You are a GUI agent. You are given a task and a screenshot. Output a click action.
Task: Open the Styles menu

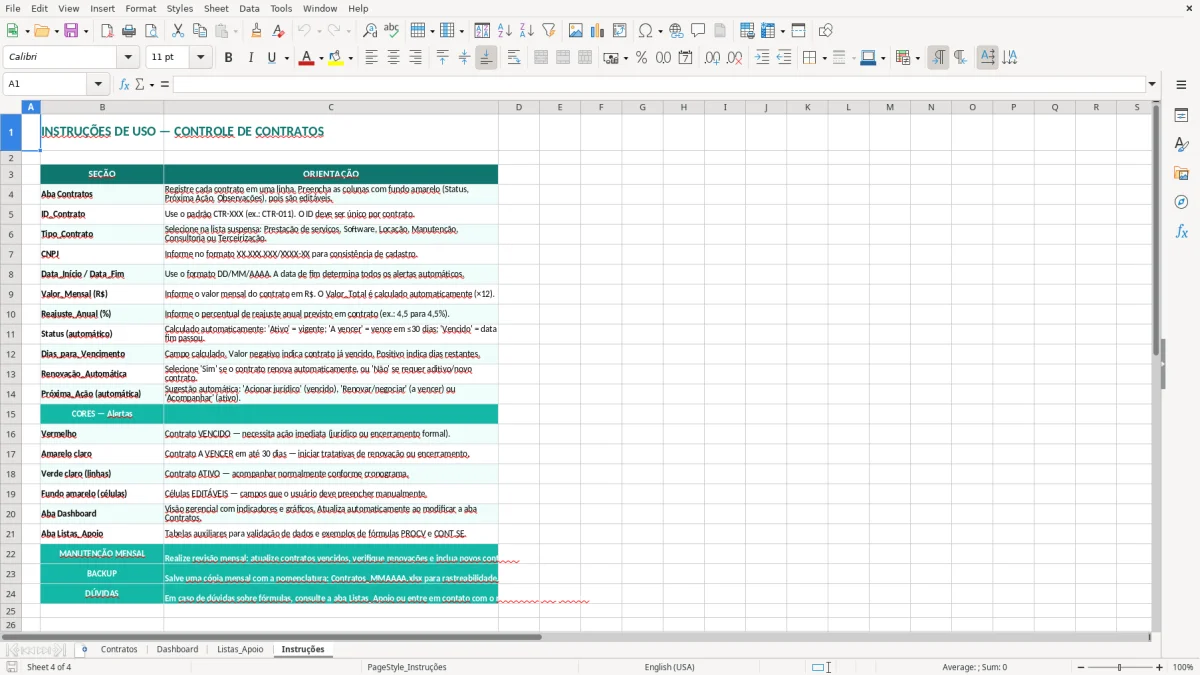(180, 8)
